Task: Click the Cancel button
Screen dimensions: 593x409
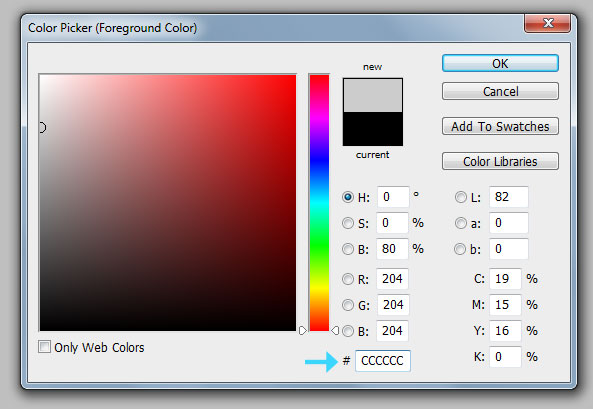Action: pyautogui.click(x=500, y=91)
